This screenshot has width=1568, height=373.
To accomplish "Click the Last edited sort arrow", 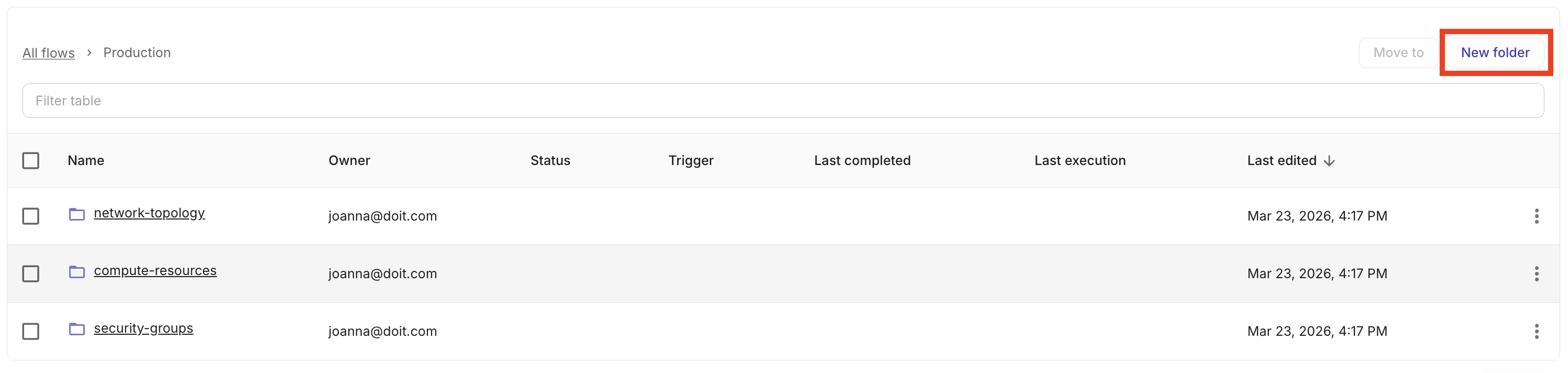I will (x=1329, y=161).
